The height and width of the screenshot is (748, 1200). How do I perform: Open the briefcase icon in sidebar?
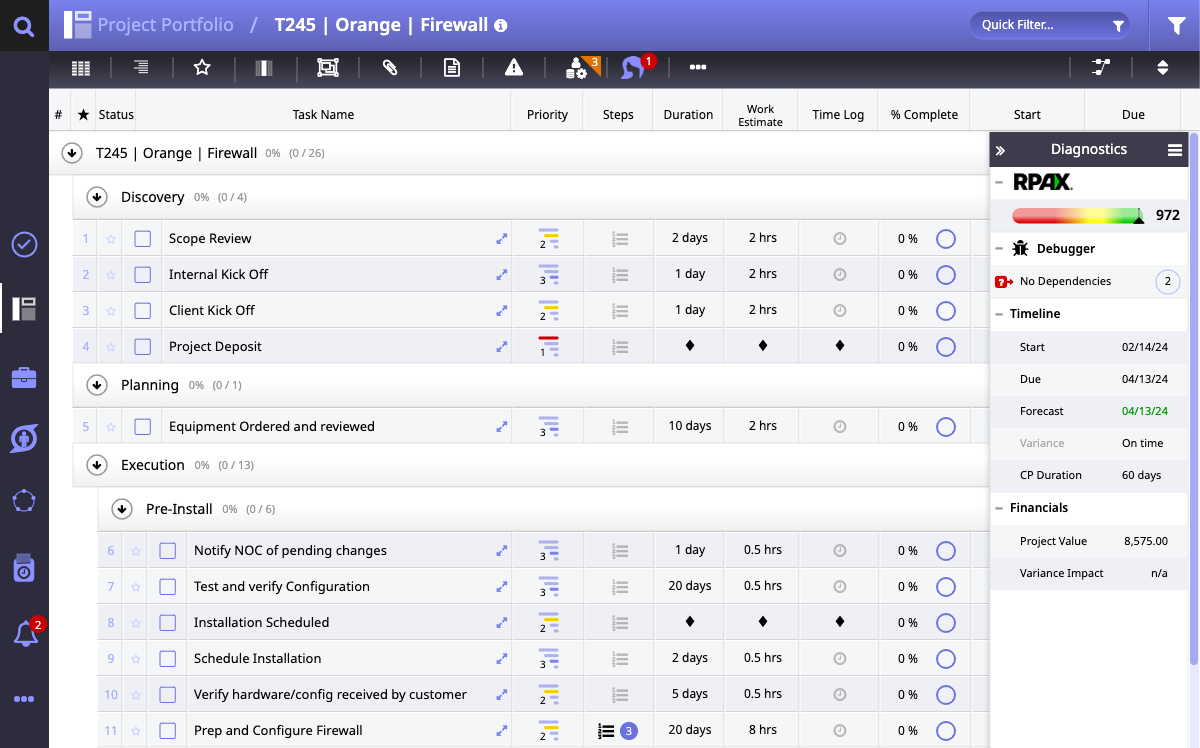tap(24, 377)
